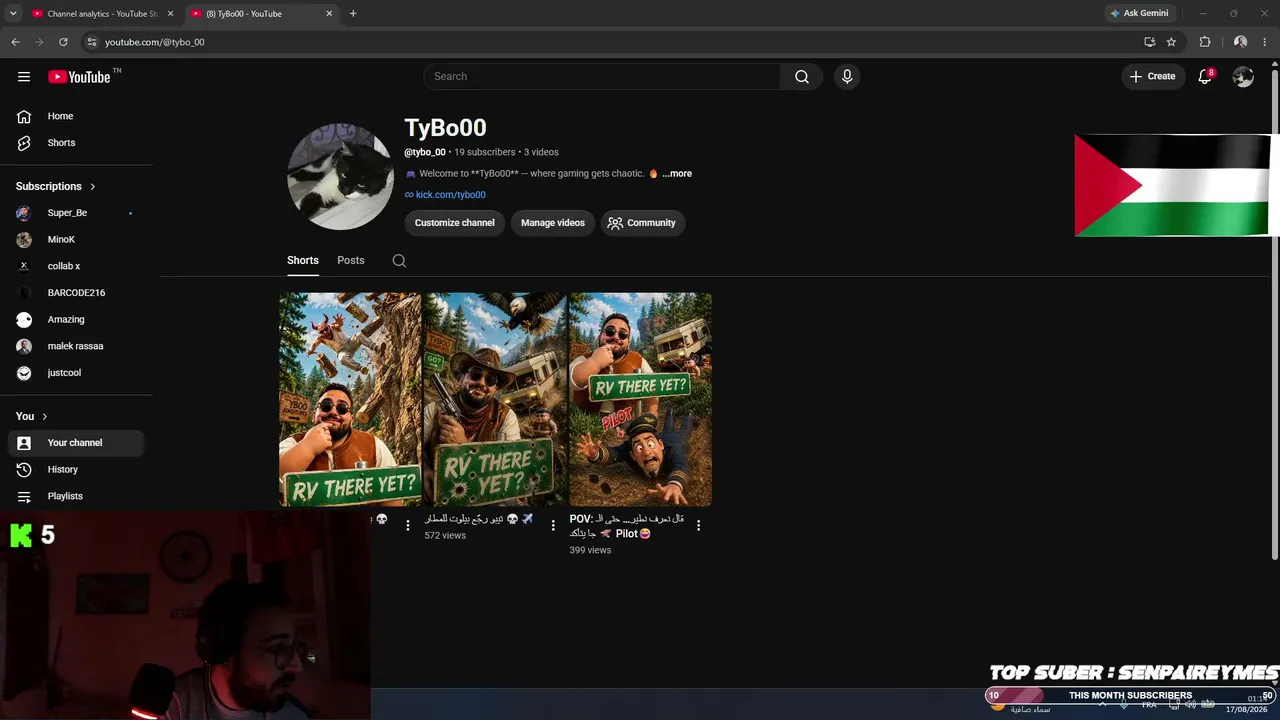This screenshot has width=1280, height=720.
Task: Open the Chrome three-dot menu
Action: coord(1266,42)
